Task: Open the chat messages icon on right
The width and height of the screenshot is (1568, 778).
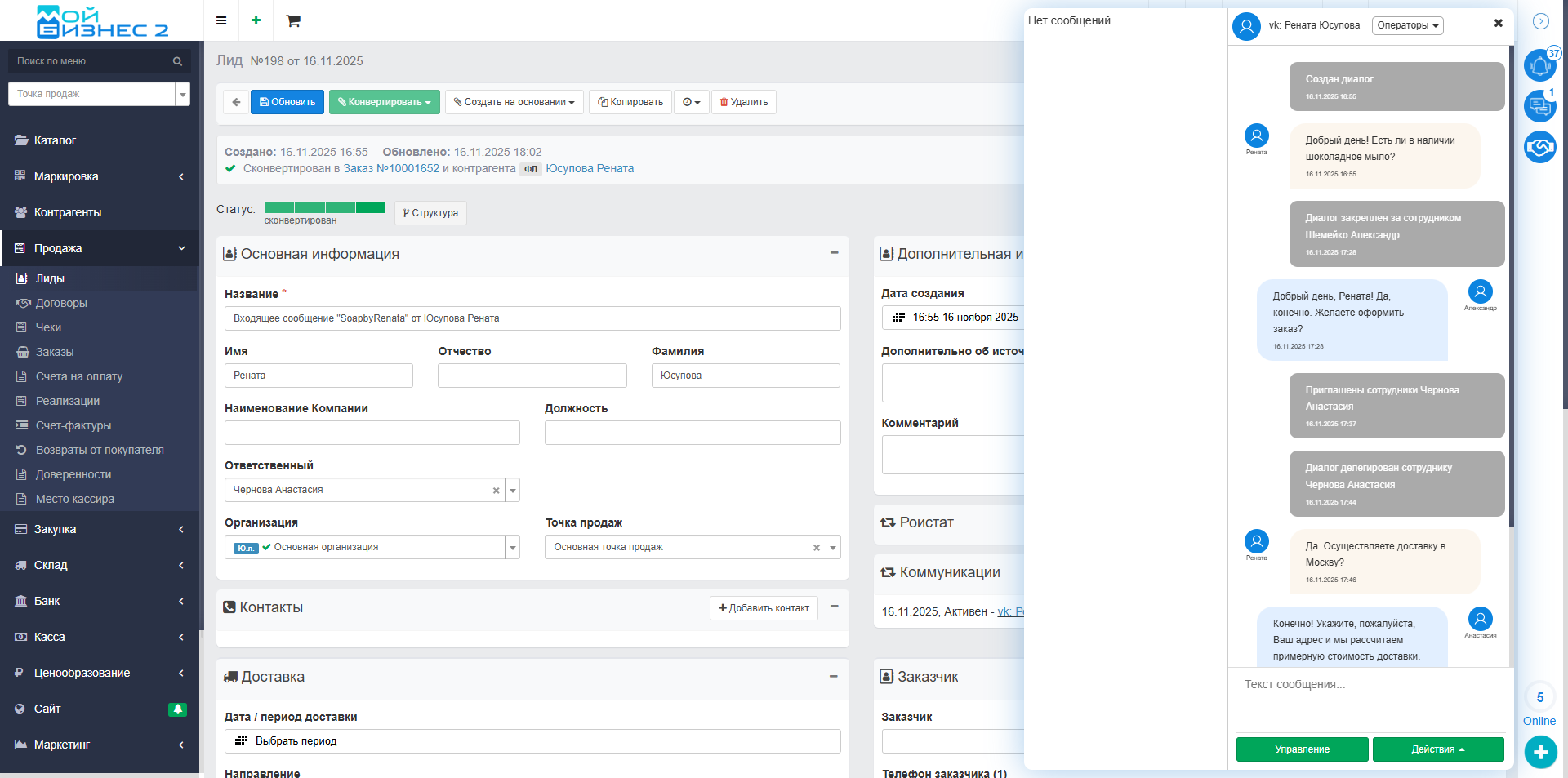Action: (1539, 106)
